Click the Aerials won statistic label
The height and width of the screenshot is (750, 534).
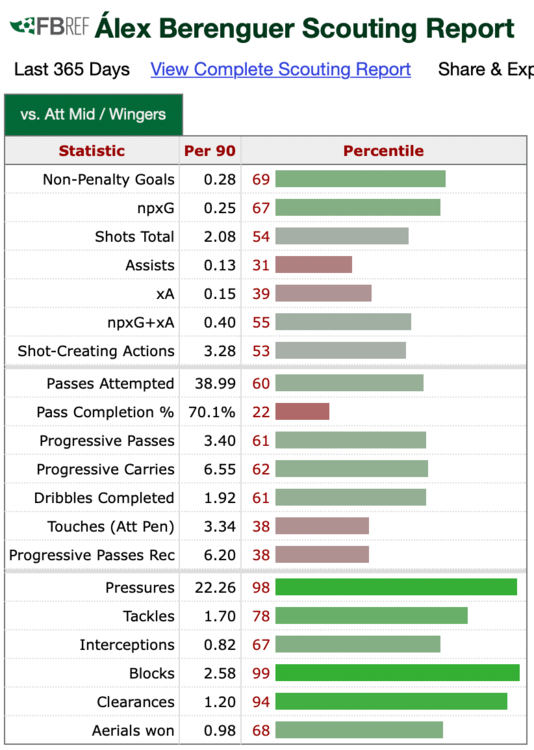coord(133,730)
